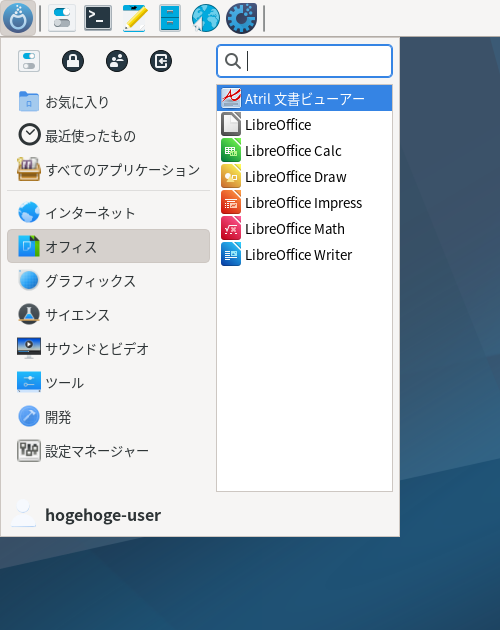Select the 開発 development category
Viewport: 500px width, 630px height.
tap(109, 417)
